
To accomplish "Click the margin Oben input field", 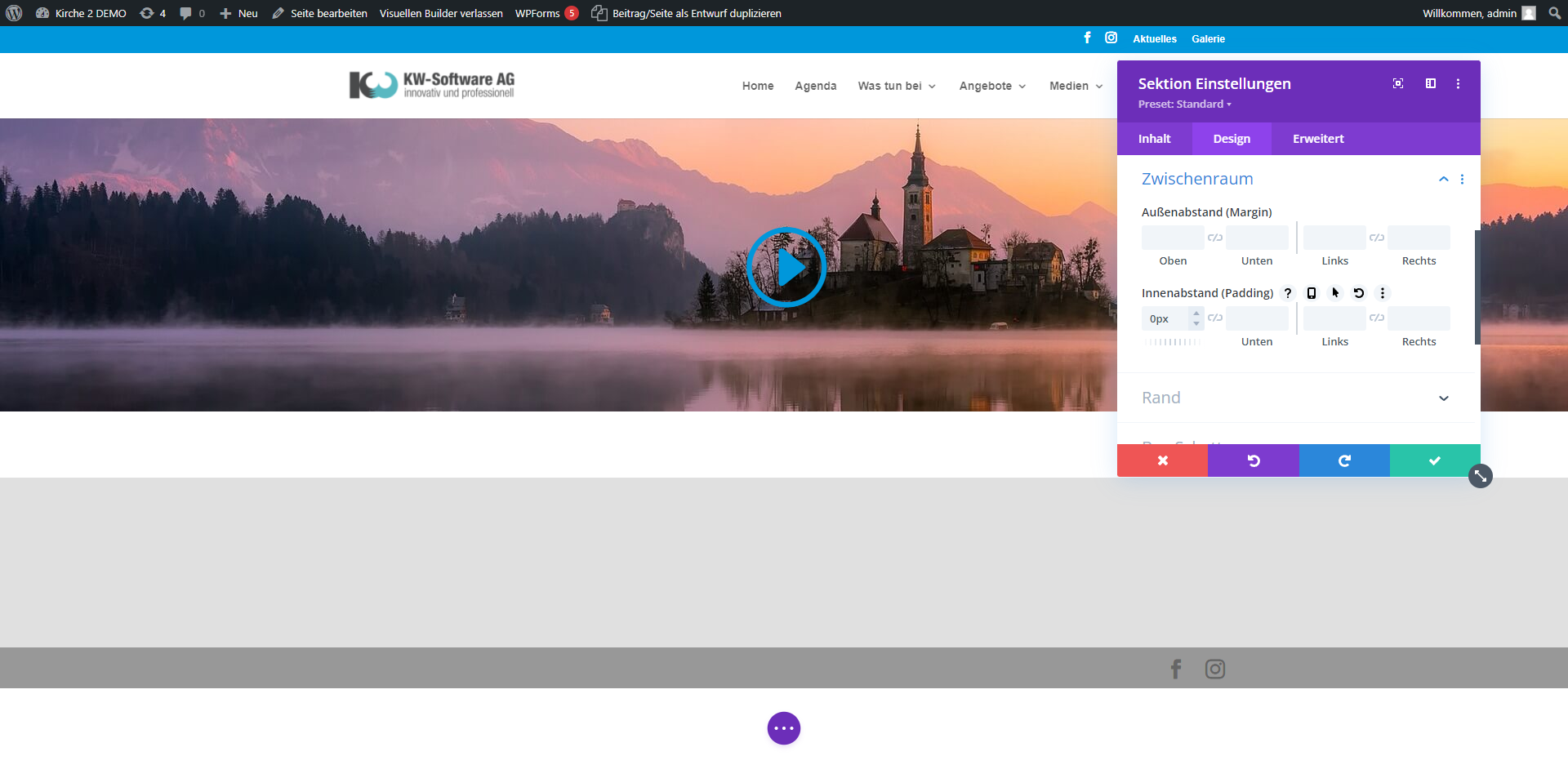I will (1172, 238).
